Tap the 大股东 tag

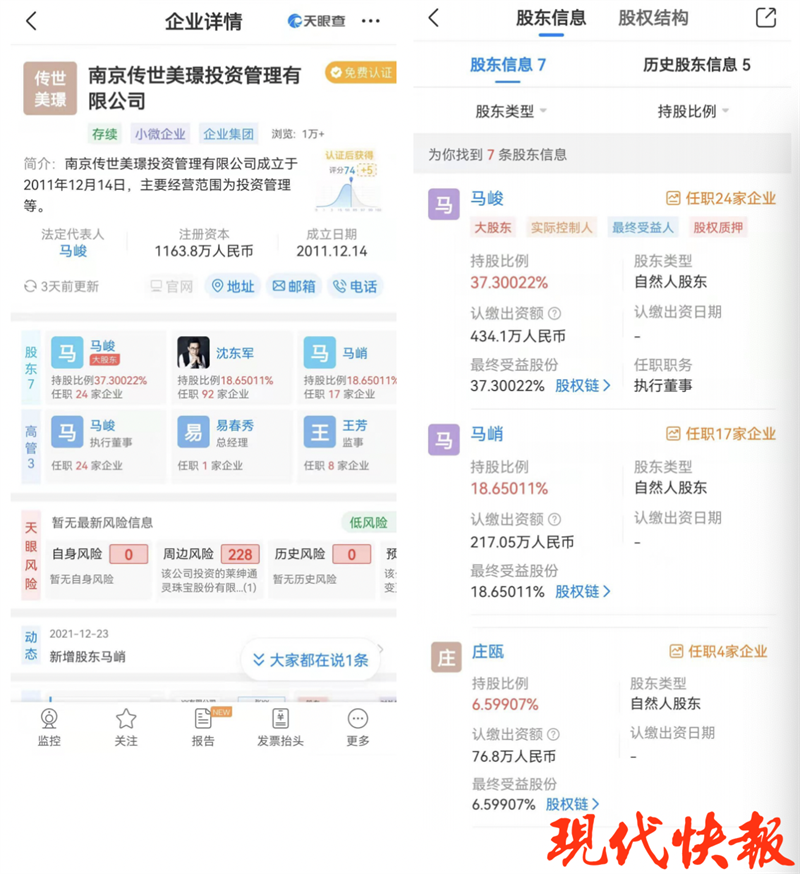[493, 227]
